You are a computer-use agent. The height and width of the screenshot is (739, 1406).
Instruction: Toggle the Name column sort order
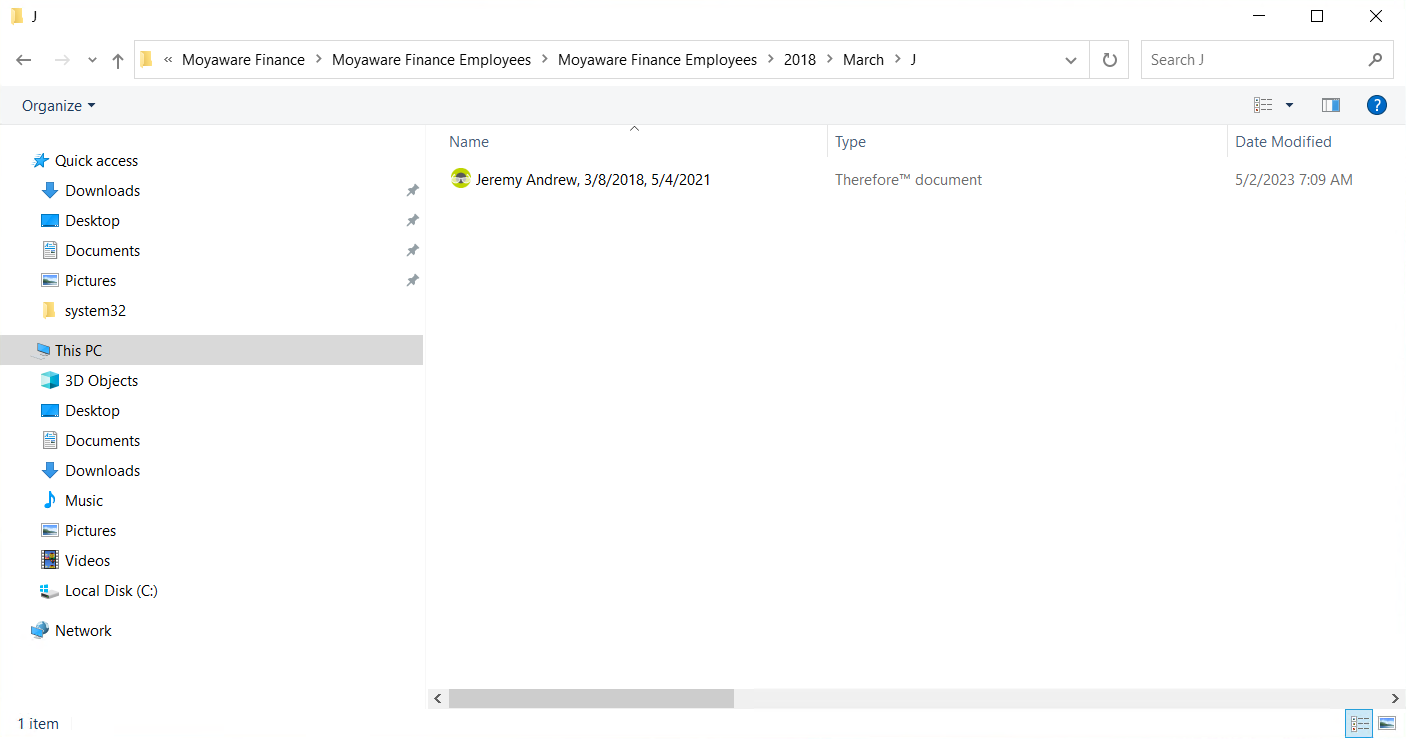[x=468, y=141]
